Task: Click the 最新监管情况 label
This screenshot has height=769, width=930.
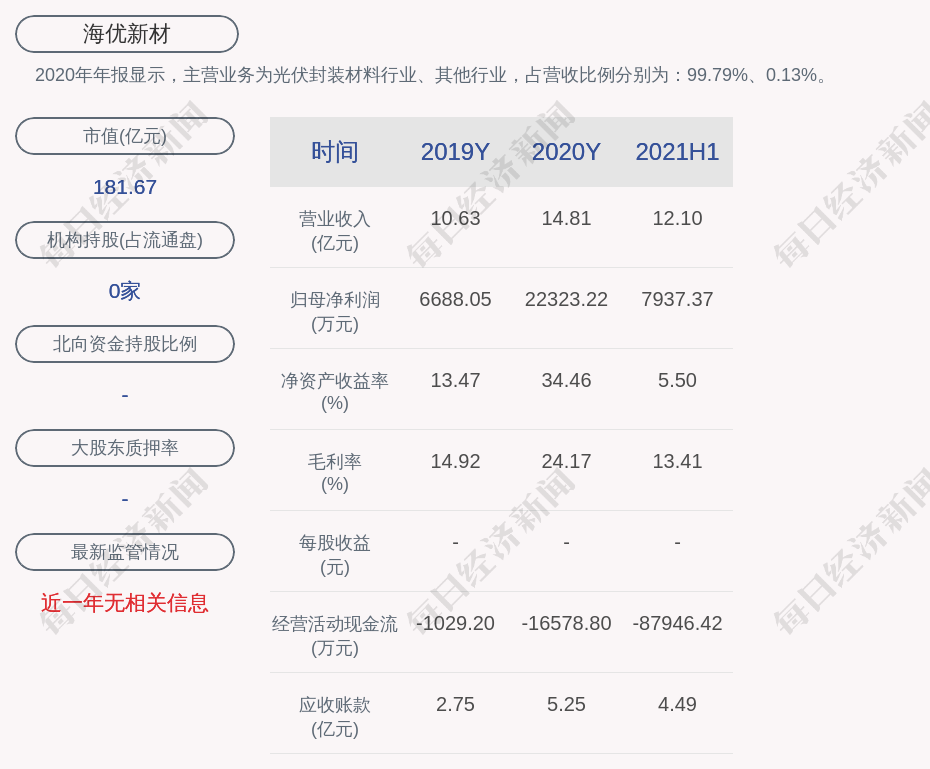Action: tap(125, 552)
